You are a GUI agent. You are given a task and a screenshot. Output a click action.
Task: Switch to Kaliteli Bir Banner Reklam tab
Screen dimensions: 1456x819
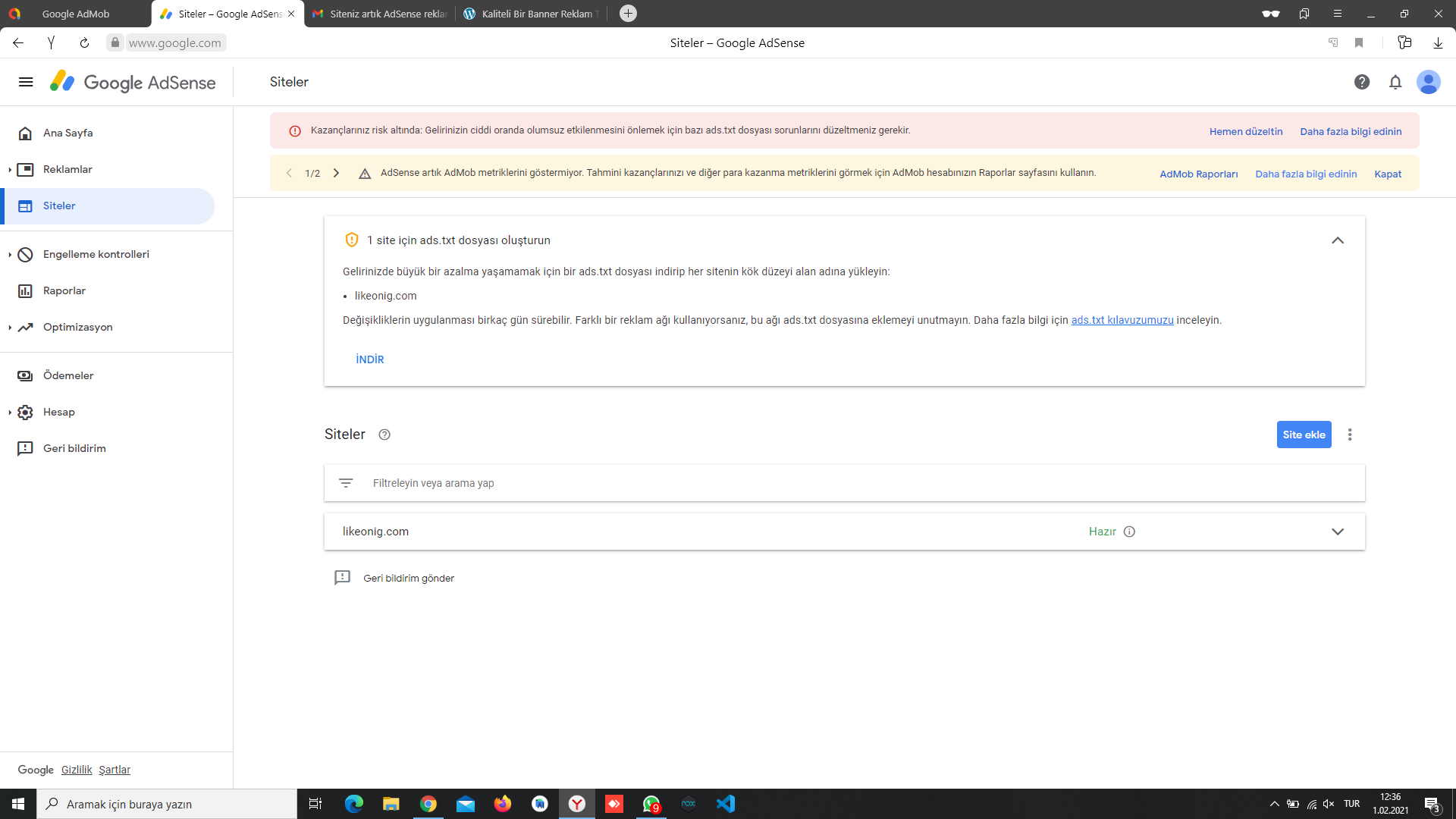[x=531, y=14]
